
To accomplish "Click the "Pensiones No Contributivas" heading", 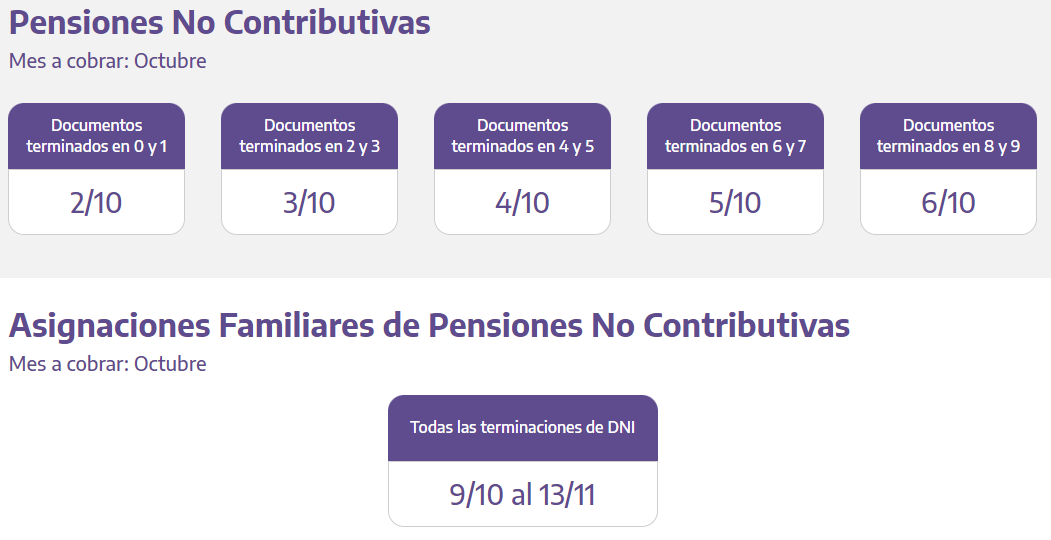I will point(219,23).
